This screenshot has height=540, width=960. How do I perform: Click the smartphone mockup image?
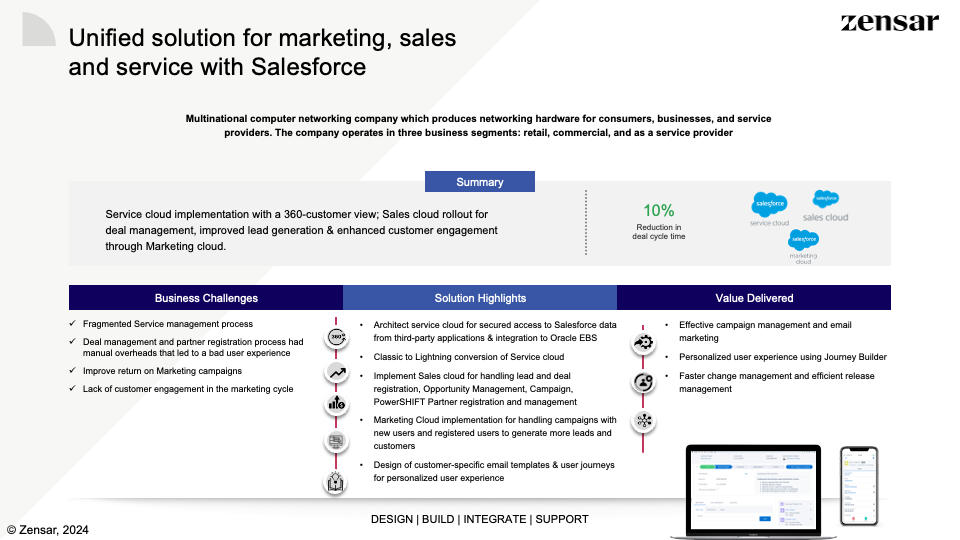pyautogui.click(x=859, y=486)
